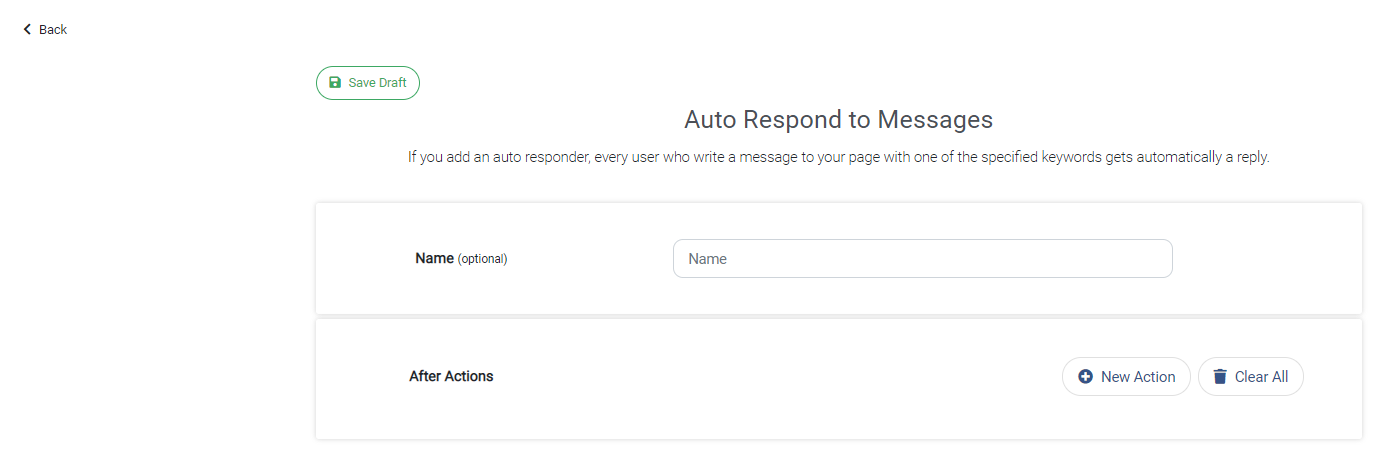The height and width of the screenshot is (455, 1382).
Task: Save the responder with Save Draft
Action: point(368,83)
